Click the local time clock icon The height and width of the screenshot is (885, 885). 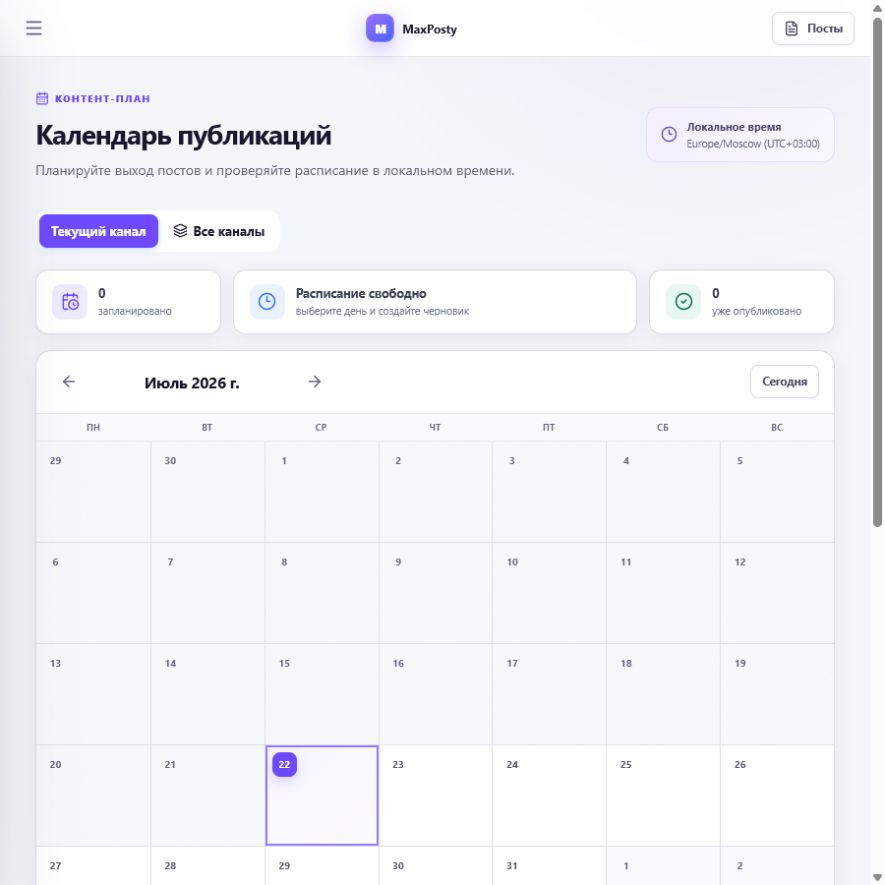[x=669, y=134]
